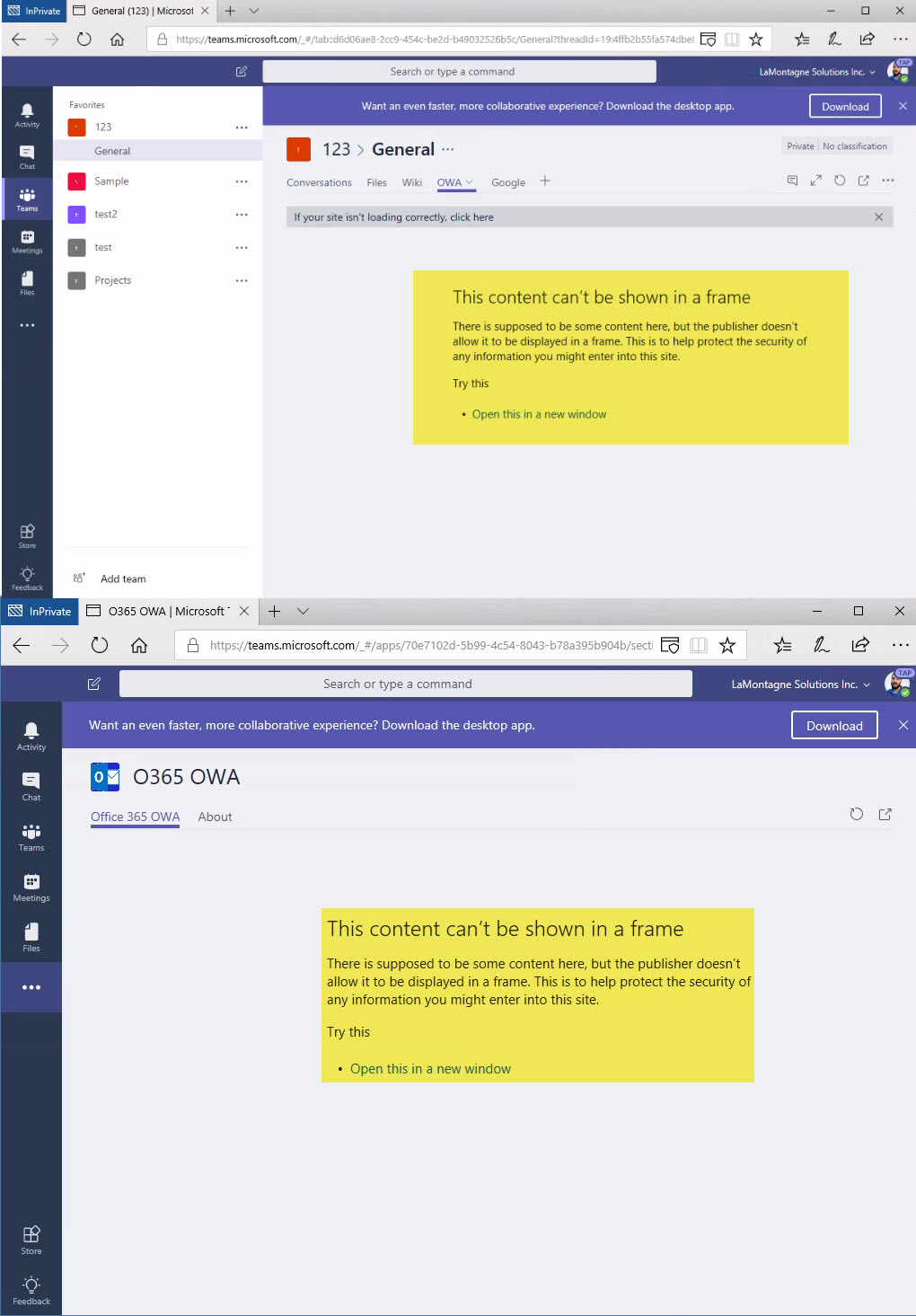The image size is (916, 1316).
Task: Open Activity in top Teams window sidebar
Action: pyautogui.click(x=27, y=115)
